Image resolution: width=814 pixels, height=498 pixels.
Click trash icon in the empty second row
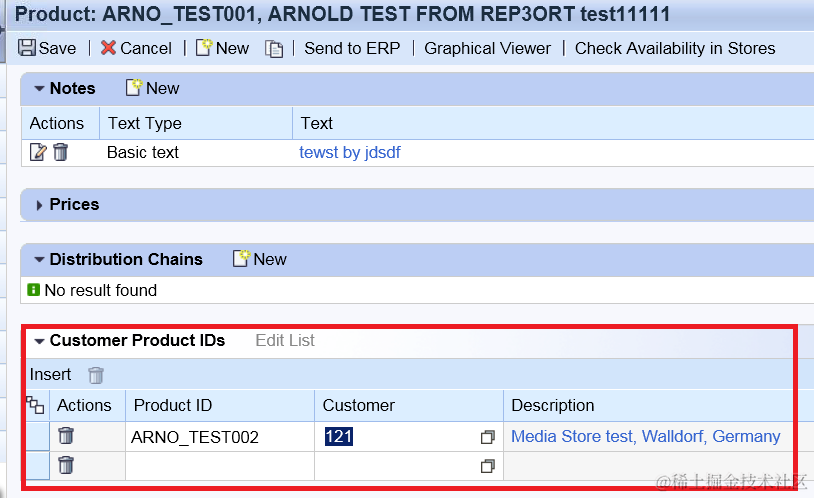click(x=66, y=465)
